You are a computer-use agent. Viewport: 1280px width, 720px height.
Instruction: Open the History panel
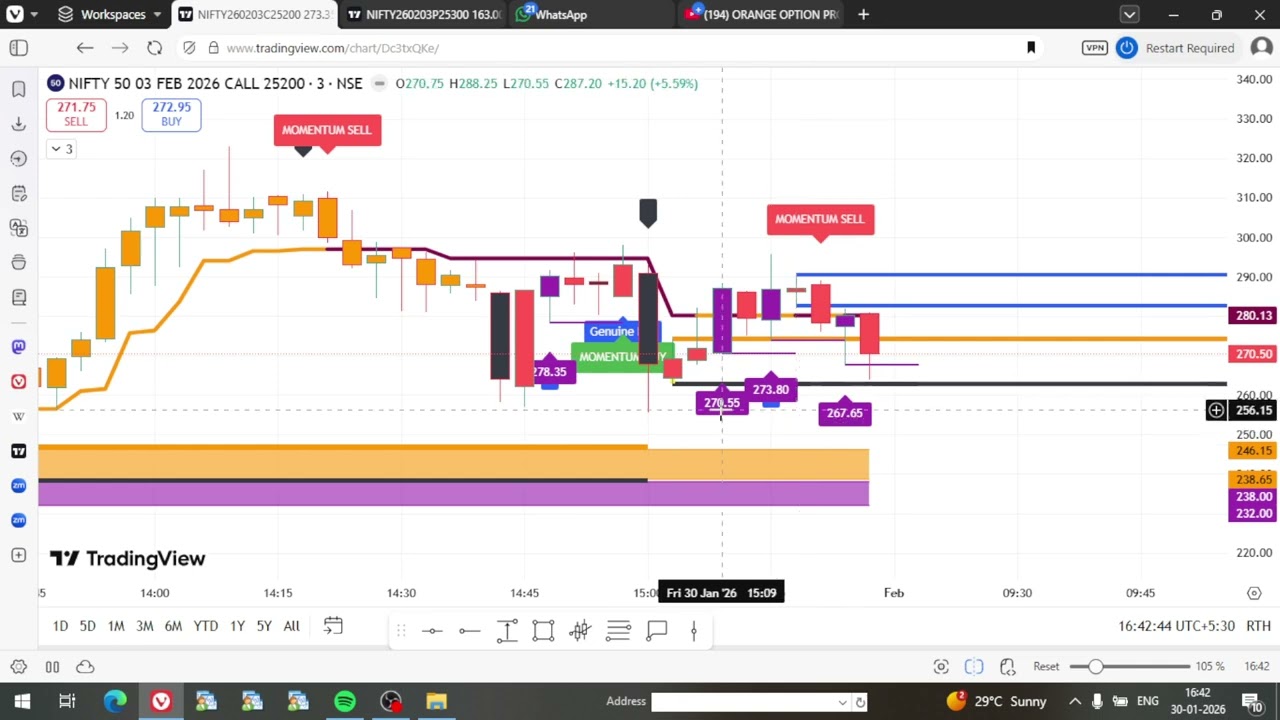pyautogui.click(x=18, y=158)
